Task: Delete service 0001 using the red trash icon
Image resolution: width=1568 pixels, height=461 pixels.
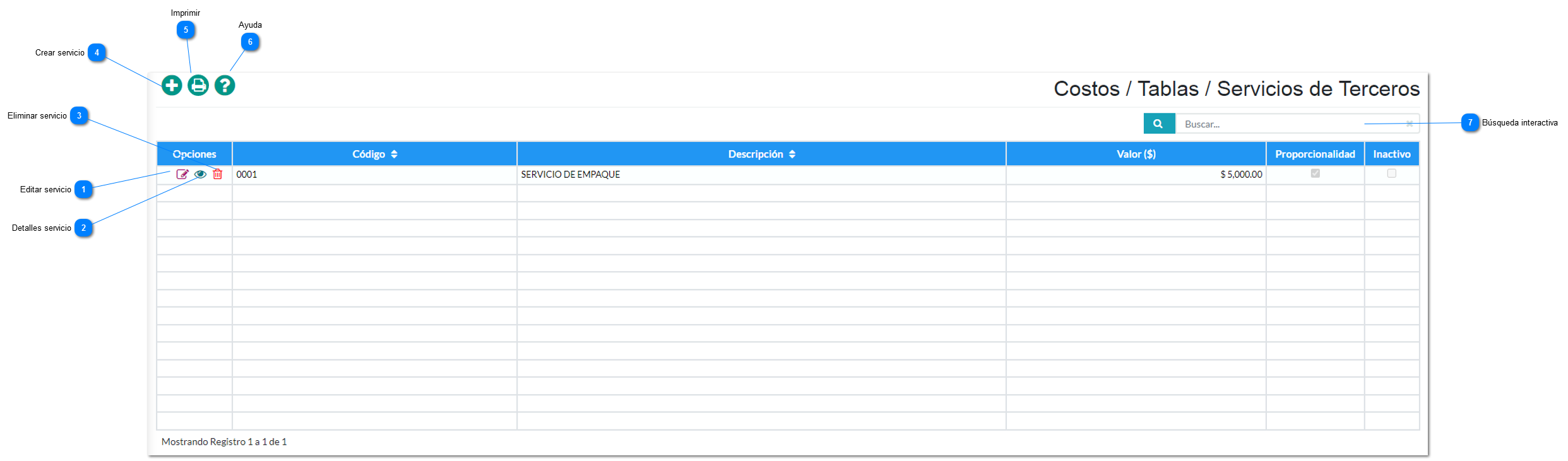Action: (x=218, y=174)
